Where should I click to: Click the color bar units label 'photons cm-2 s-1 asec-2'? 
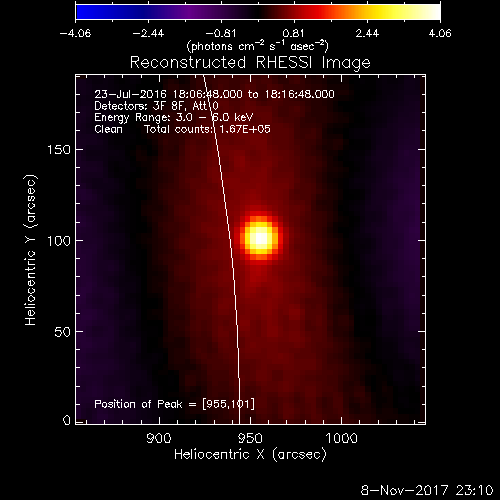[x=258, y=46]
